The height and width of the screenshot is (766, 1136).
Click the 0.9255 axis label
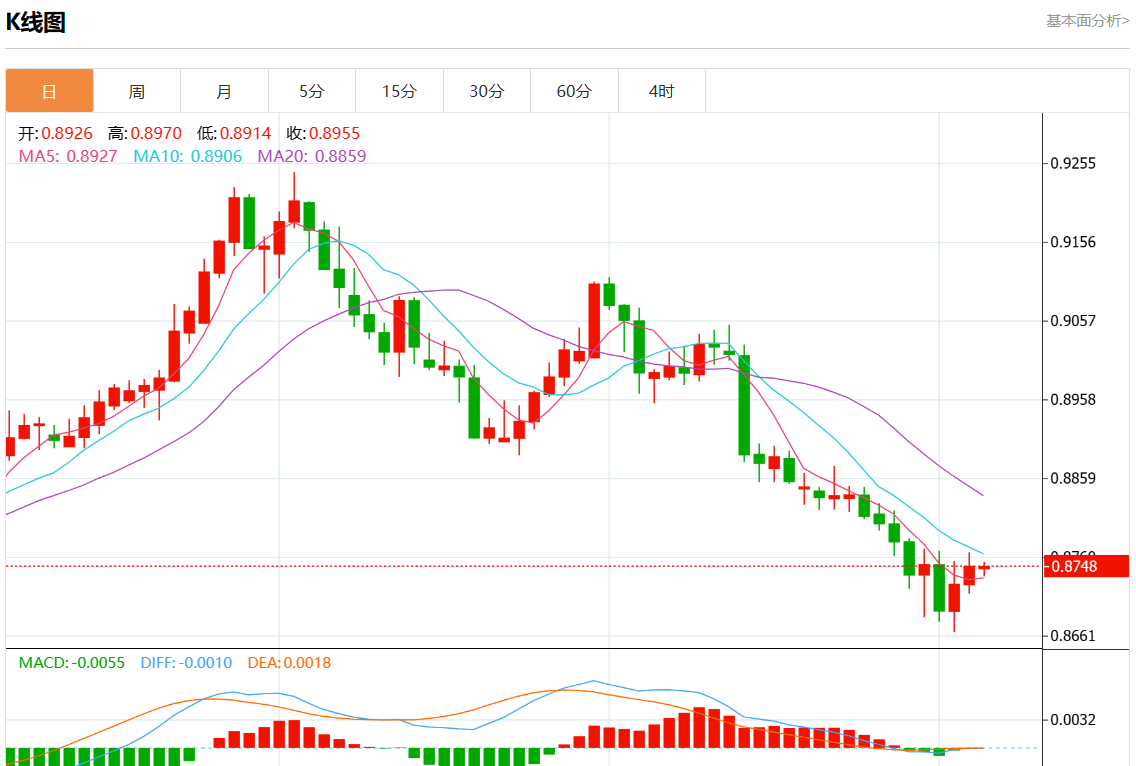[1073, 163]
